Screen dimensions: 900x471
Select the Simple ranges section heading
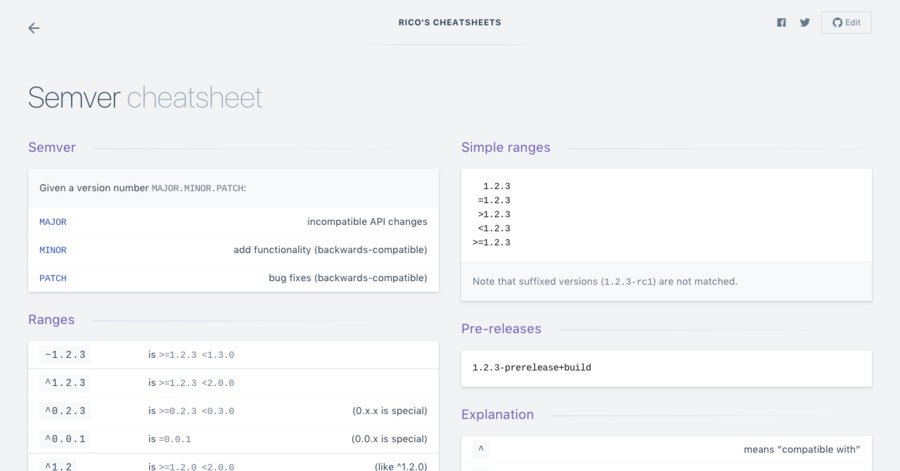pyautogui.click(x=506, y=147)
